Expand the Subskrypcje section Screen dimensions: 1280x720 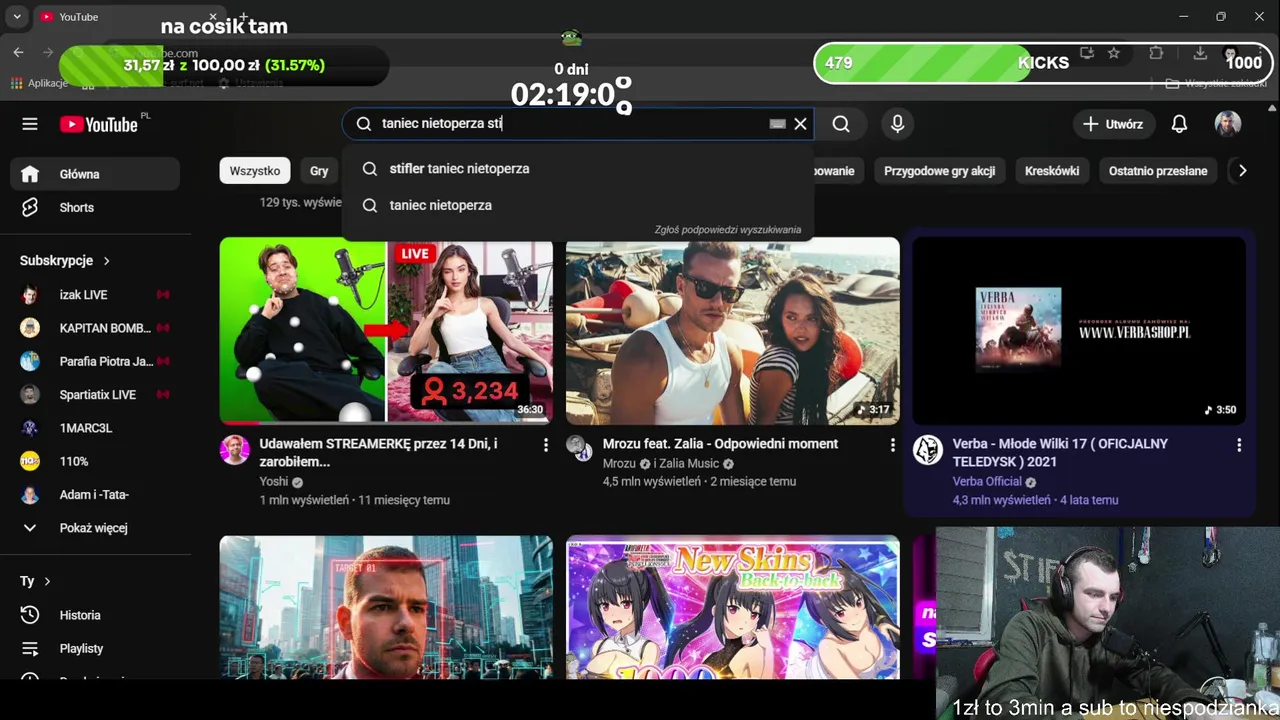pos(65,260)
